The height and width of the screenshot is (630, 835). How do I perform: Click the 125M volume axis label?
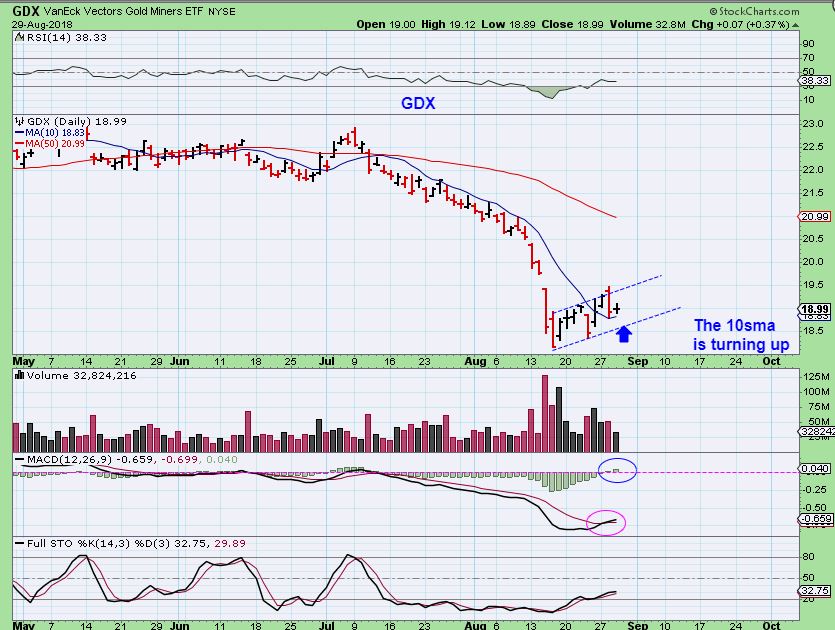(x=816, y=377)
